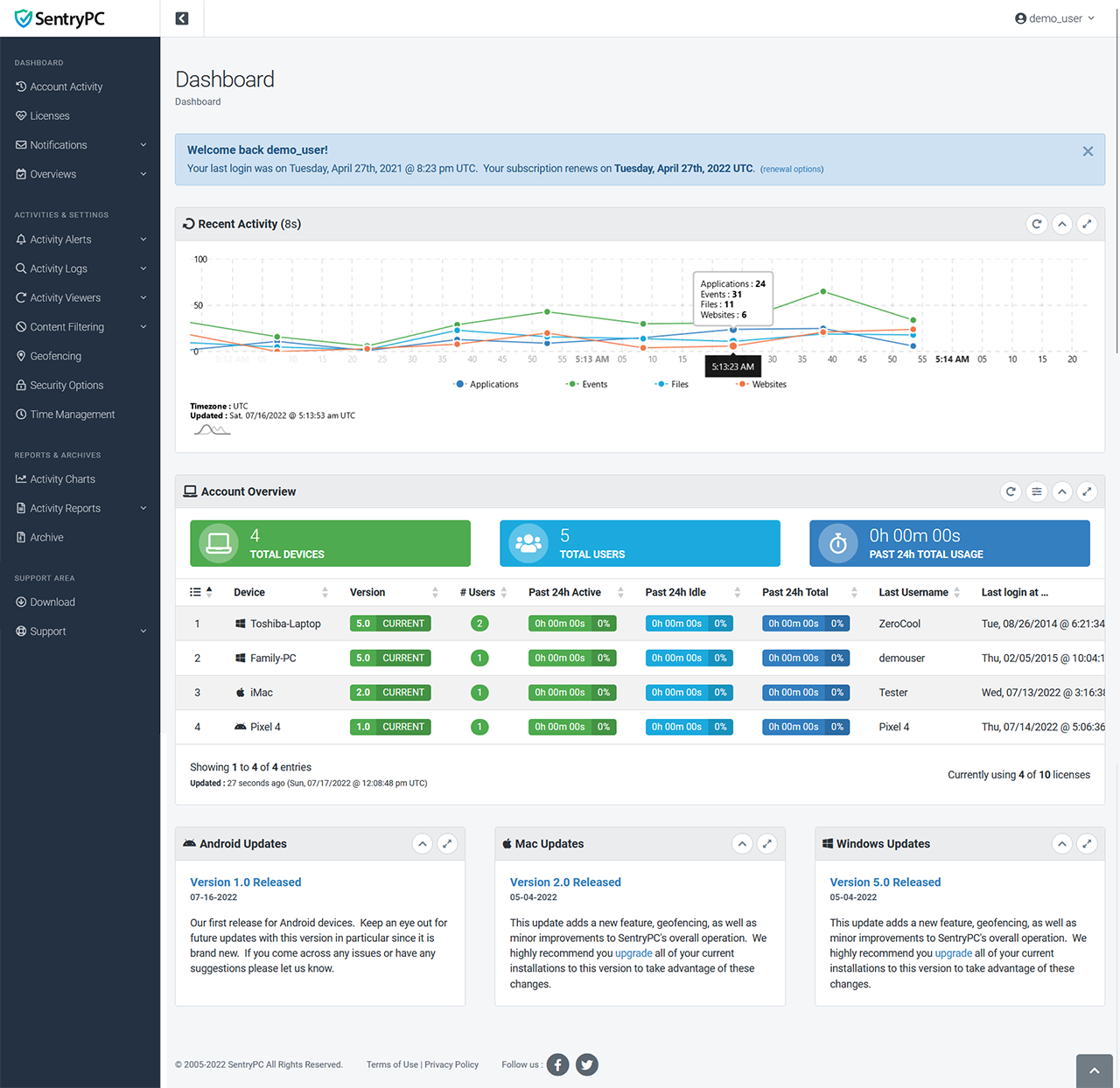Collapse the Recent Activity panel
Image resolution: width=1120 pixels, height=1088 pixels.
click(1062, 224)
